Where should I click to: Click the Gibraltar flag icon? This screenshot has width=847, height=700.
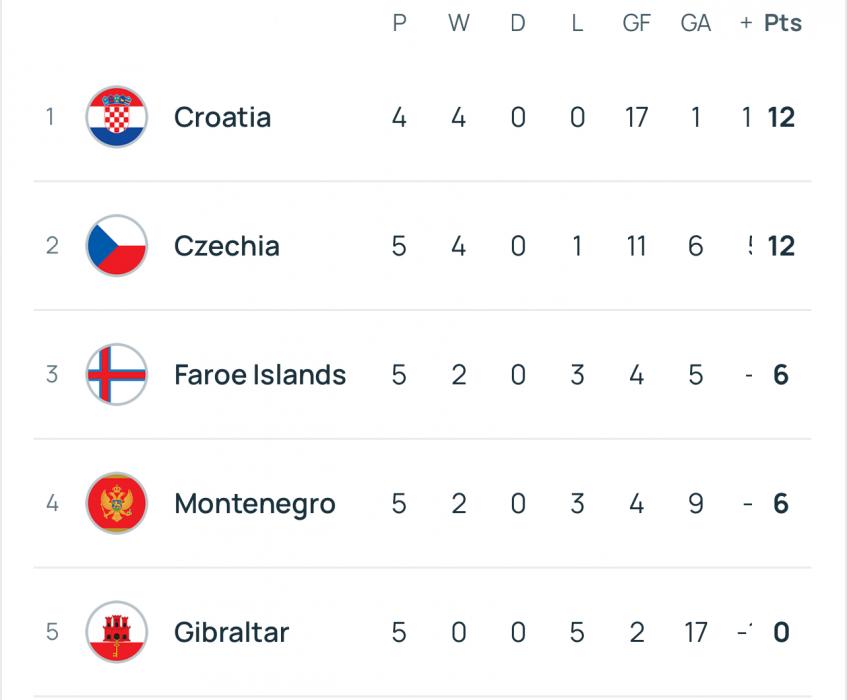click(x=117, y=632)
